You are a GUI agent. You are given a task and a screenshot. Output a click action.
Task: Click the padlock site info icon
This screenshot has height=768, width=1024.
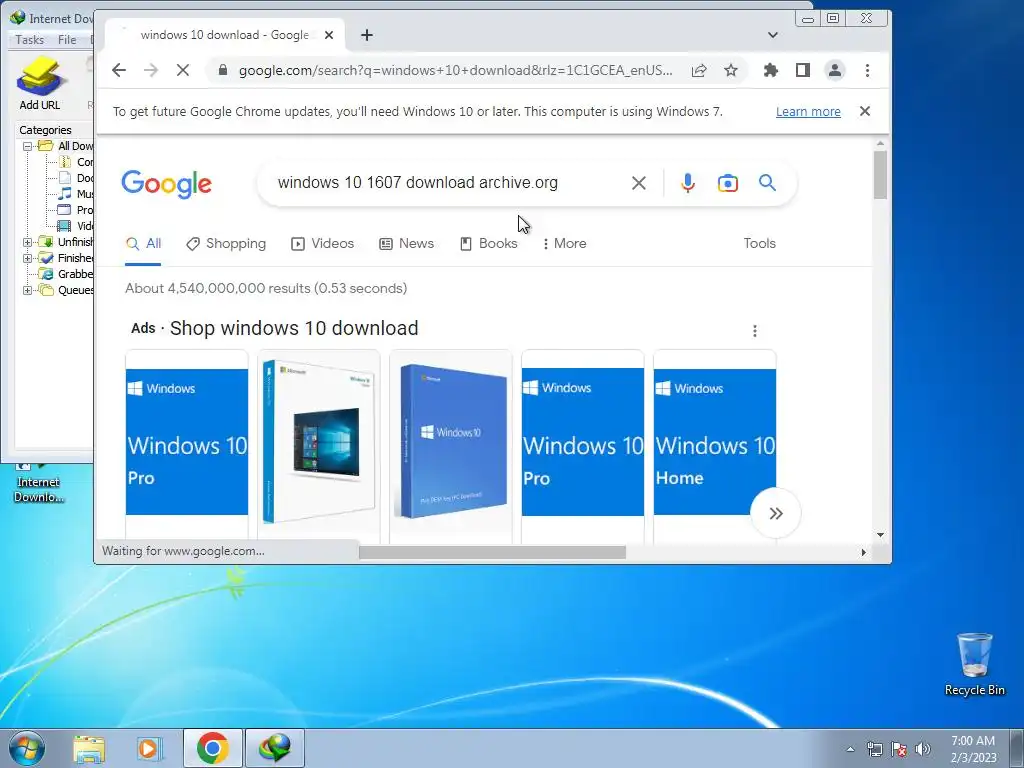pyautogui.click(x=223, y=71)
